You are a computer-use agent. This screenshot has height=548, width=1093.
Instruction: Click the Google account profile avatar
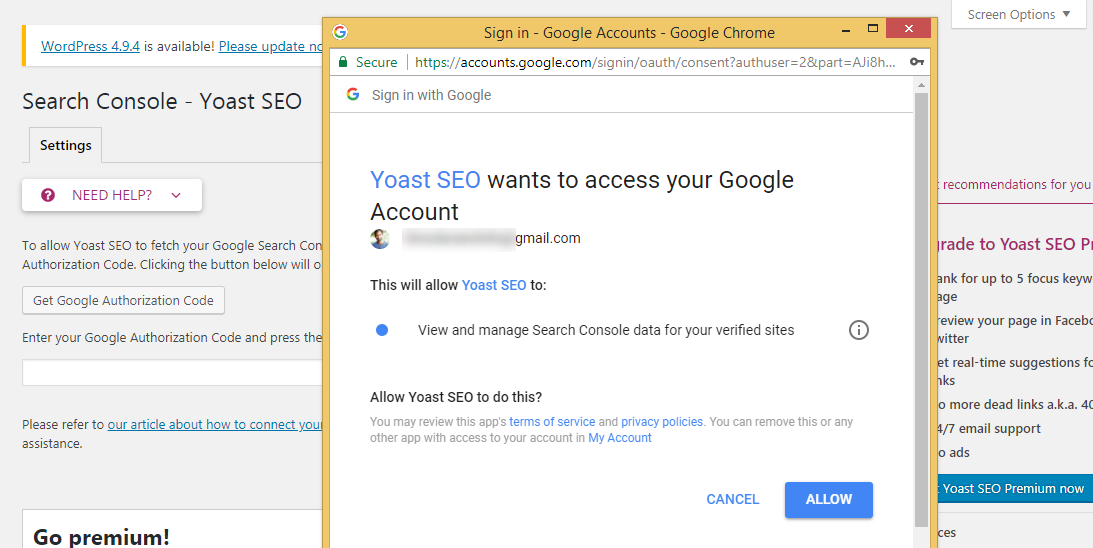coord(380,238)
